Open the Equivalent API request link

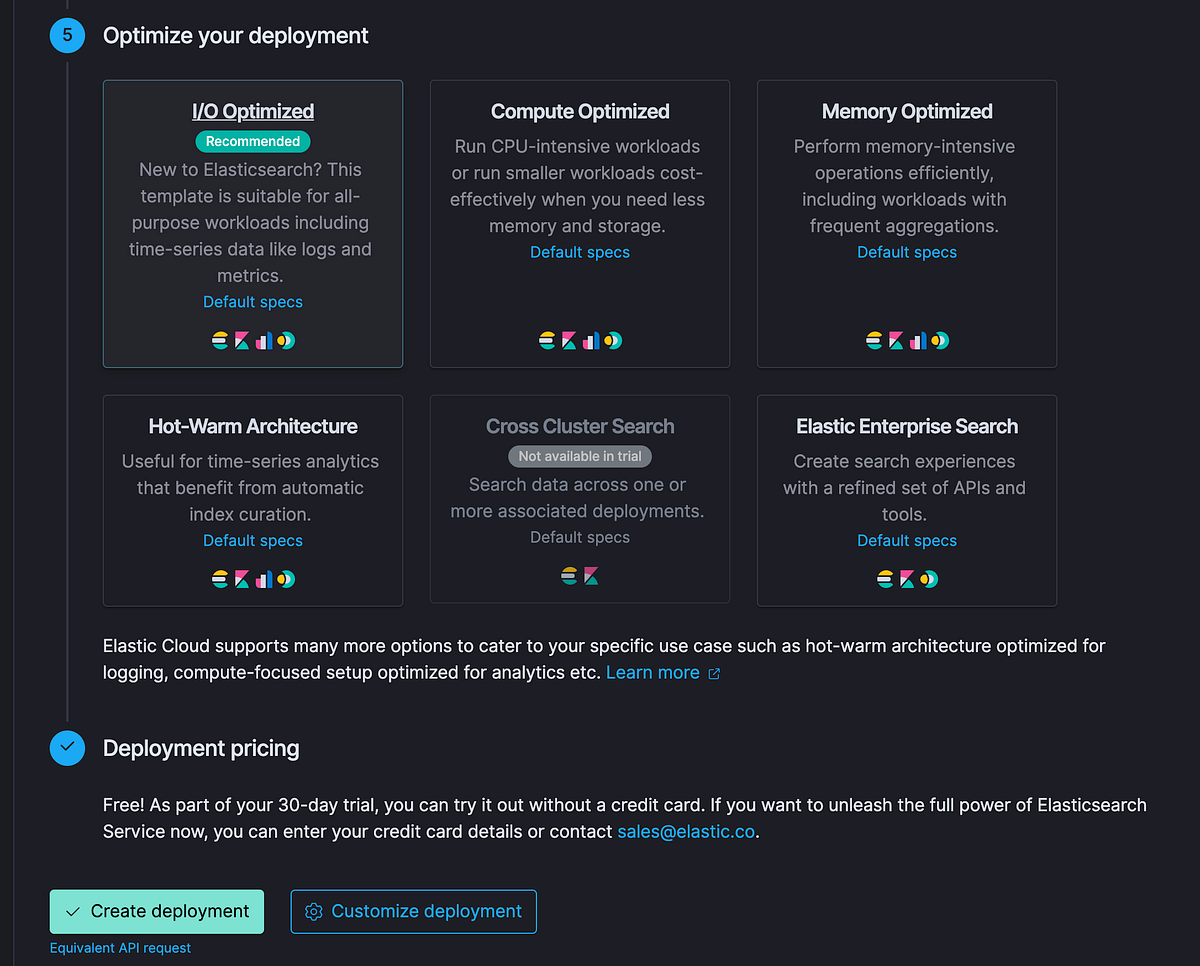(x=120, y=948)
